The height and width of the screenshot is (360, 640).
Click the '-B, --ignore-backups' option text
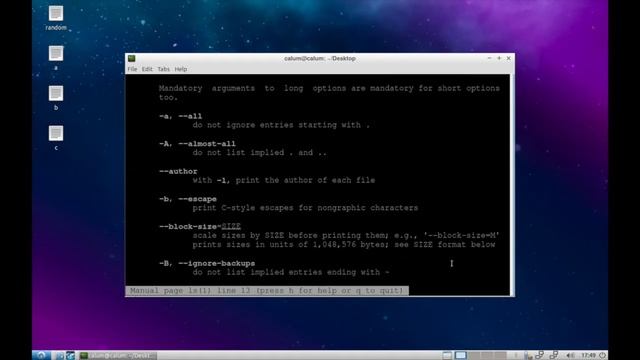pyautogui.click(x=207, y=263)
